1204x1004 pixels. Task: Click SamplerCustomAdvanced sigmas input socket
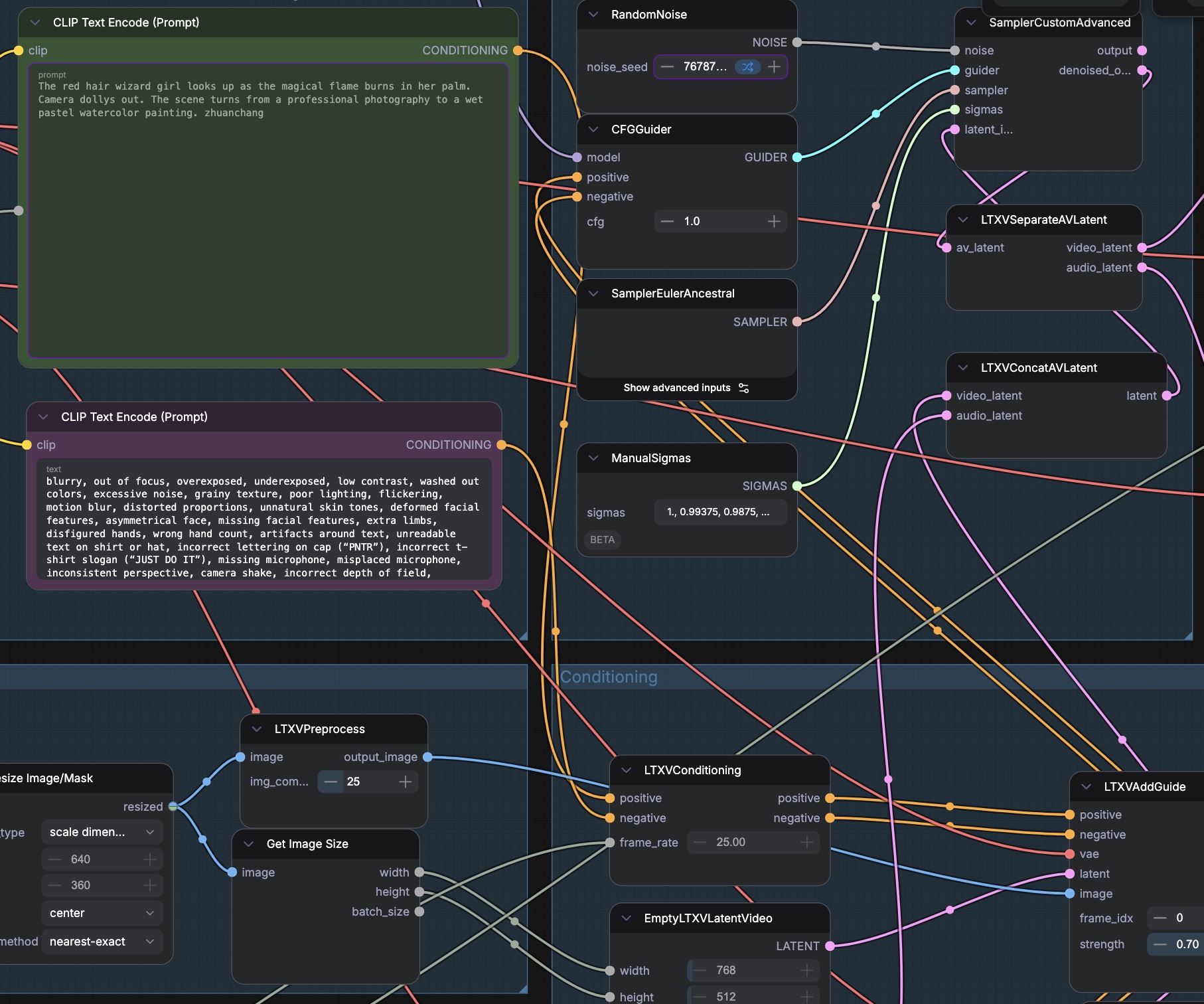pos(954,110)
